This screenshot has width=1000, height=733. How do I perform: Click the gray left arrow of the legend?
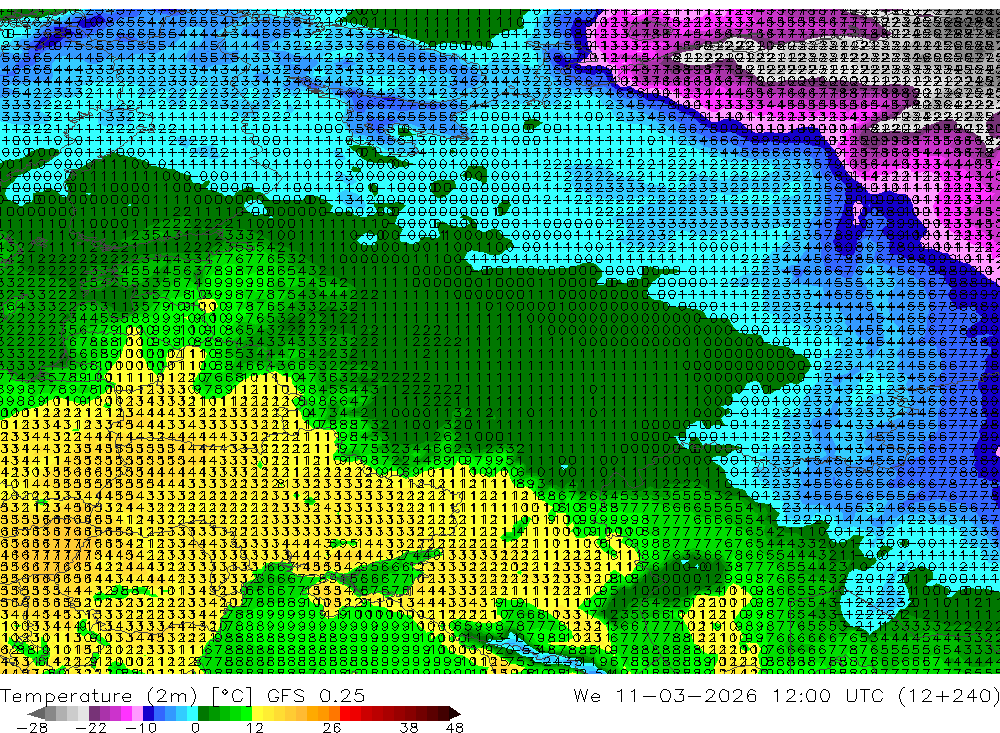point(36,713)
